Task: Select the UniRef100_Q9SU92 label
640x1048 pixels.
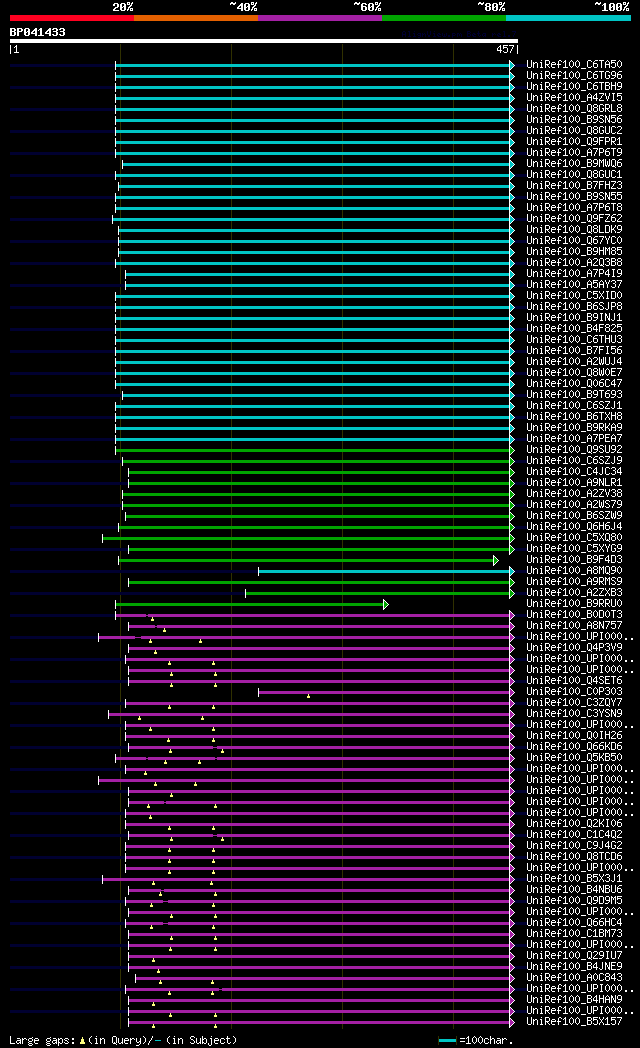Action: (x=574, y=449)
